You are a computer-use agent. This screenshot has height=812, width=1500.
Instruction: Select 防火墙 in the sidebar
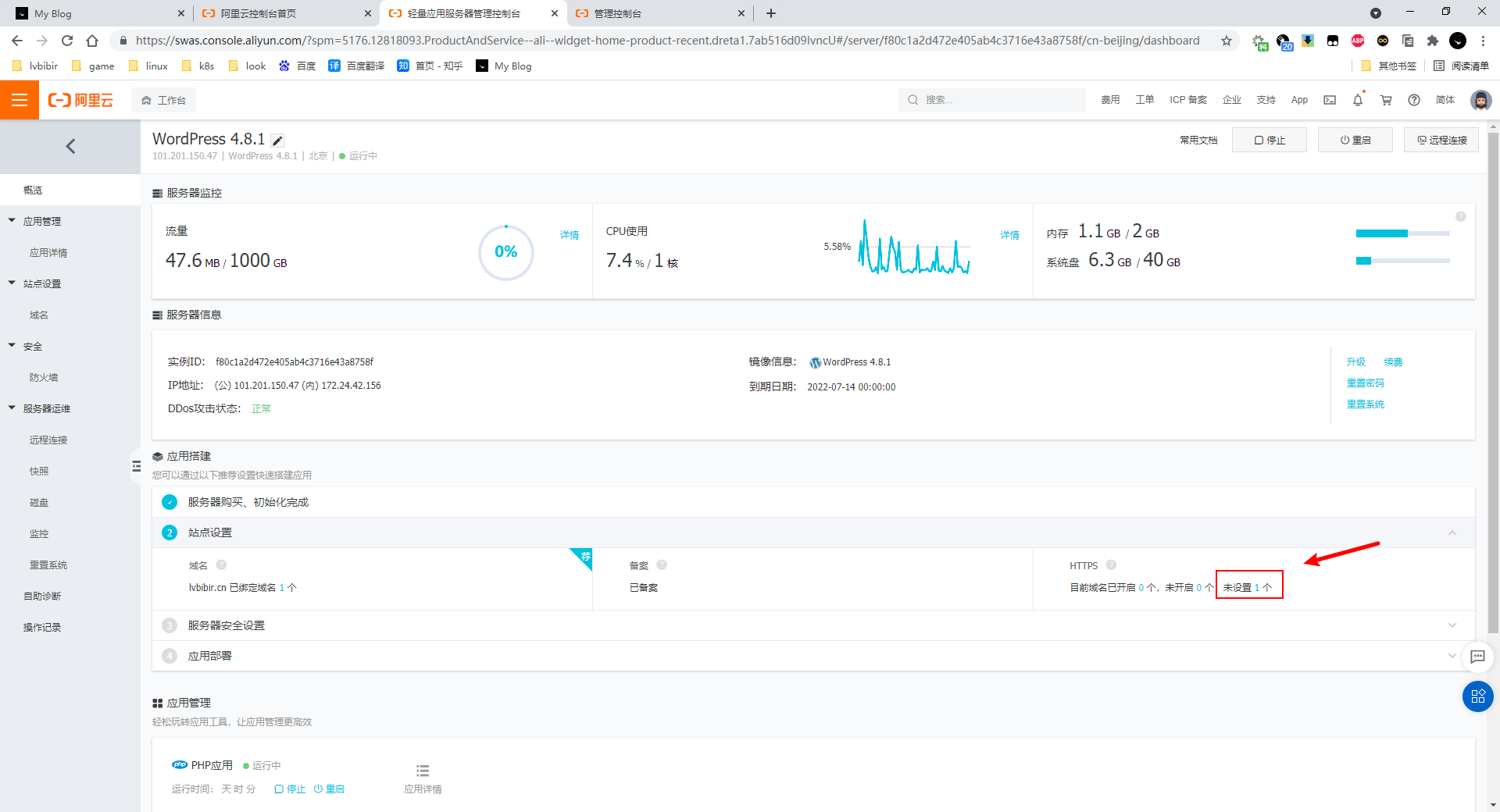(x=44, y=378)
